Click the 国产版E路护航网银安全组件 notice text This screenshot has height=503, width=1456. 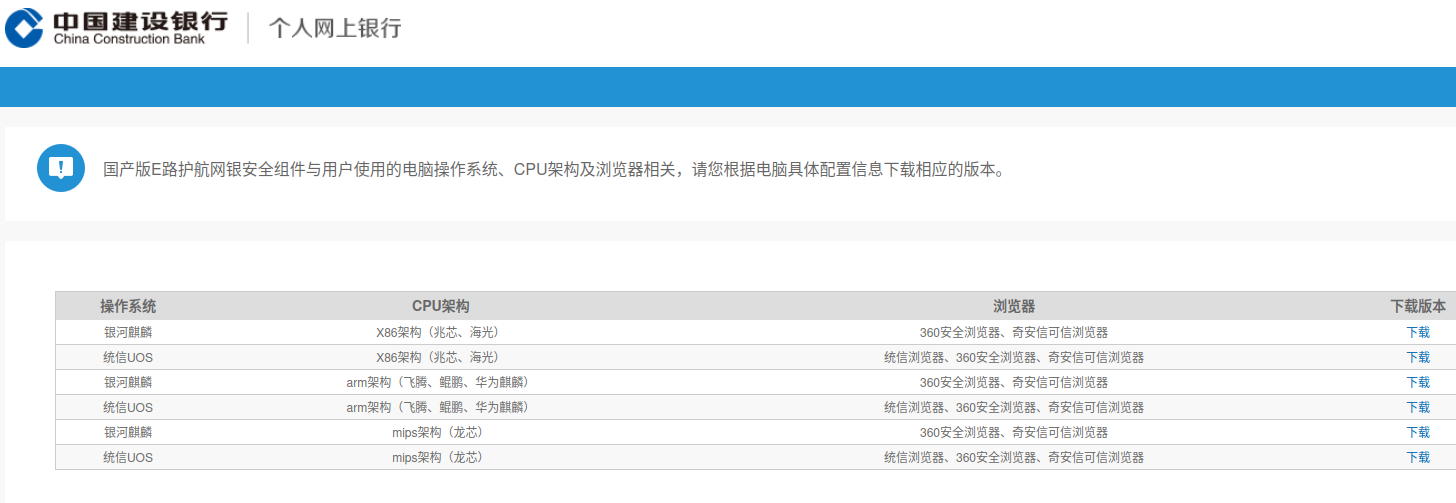tap(553, 169)
